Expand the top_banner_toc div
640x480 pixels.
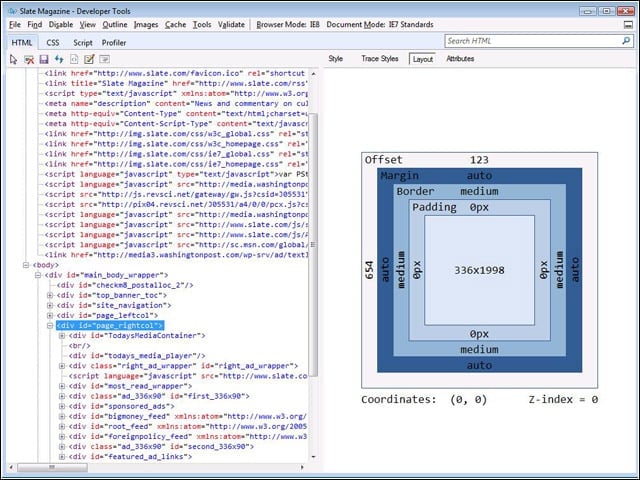(50, 295)
